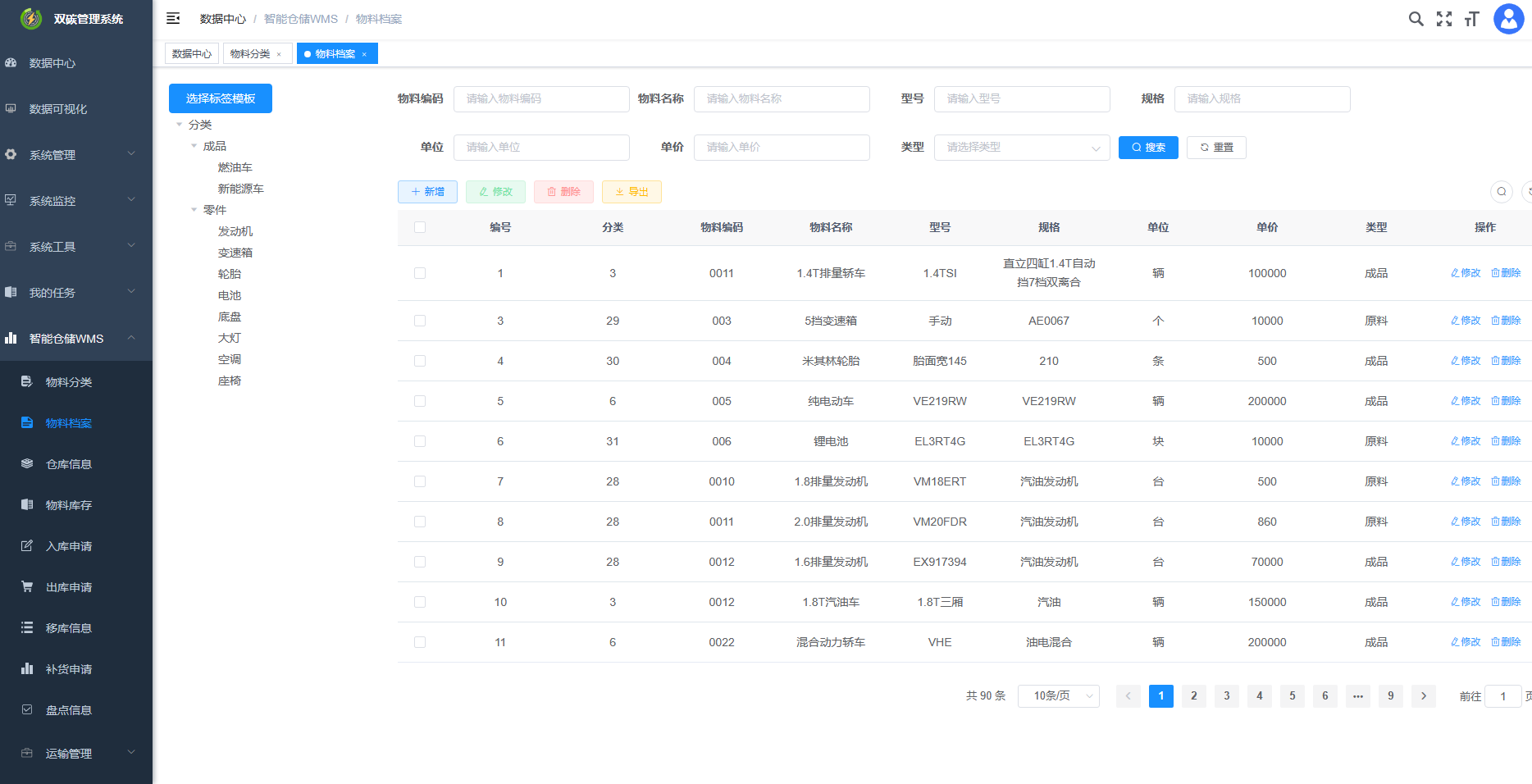Click the 数据可视化 monitor icon in sidebar
The image size is (1532, 784).
pyautogui.click(x=11, y=108)
